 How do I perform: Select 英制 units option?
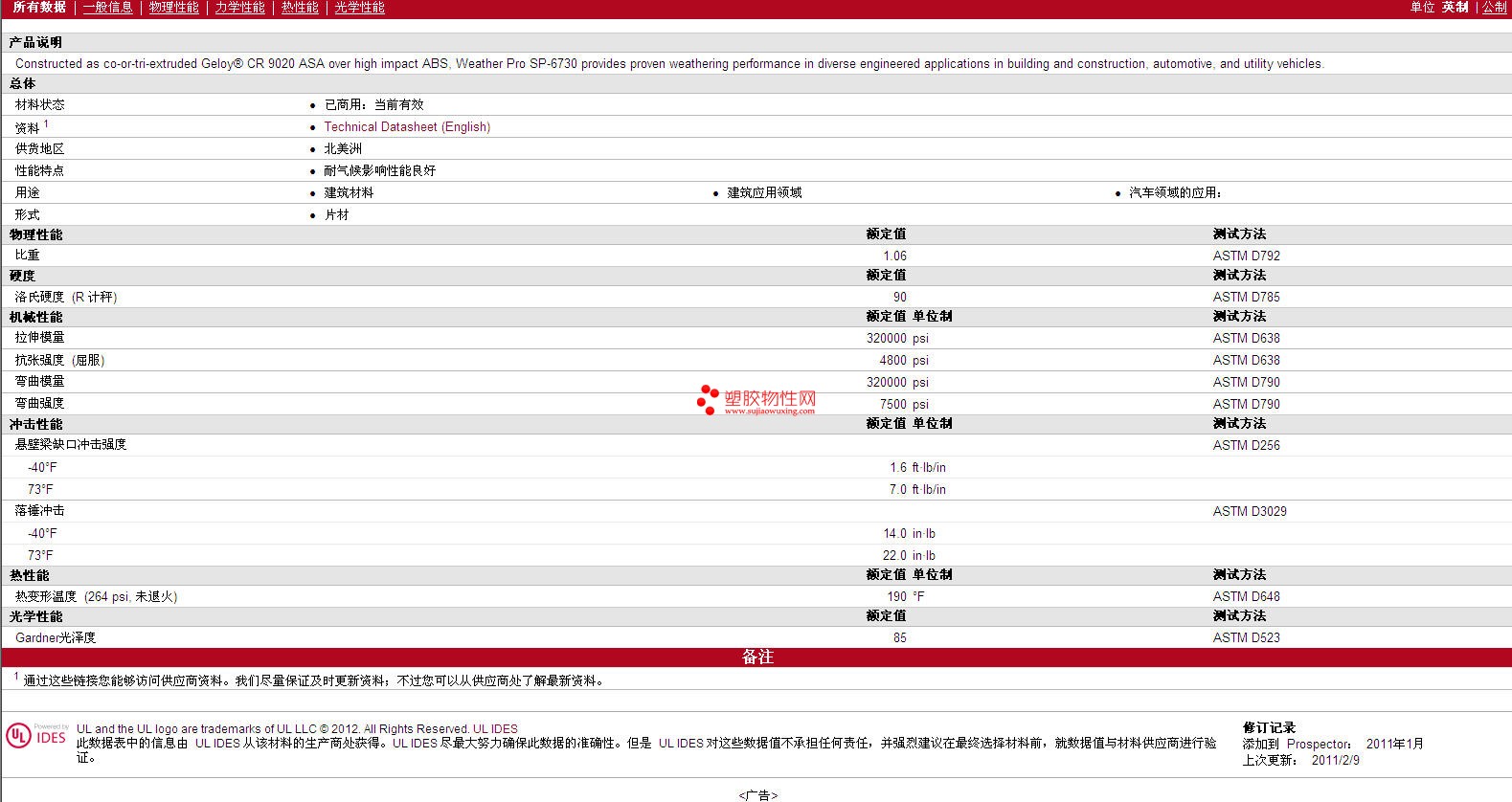[x=1456, y=7]
